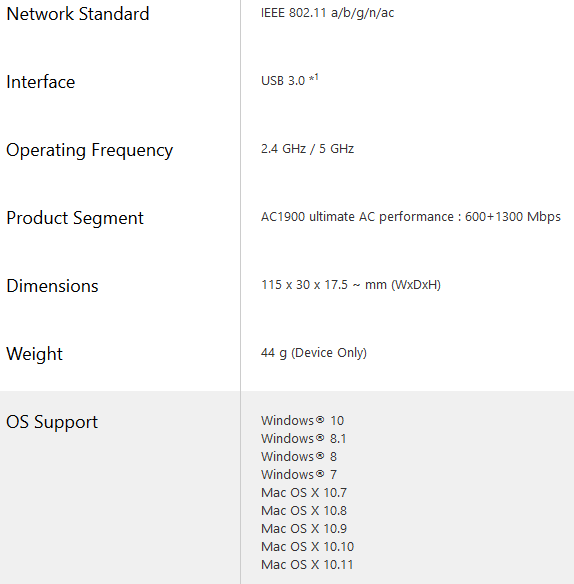Select the Mac OS X 10.11 entry

[x=307, y=565]
